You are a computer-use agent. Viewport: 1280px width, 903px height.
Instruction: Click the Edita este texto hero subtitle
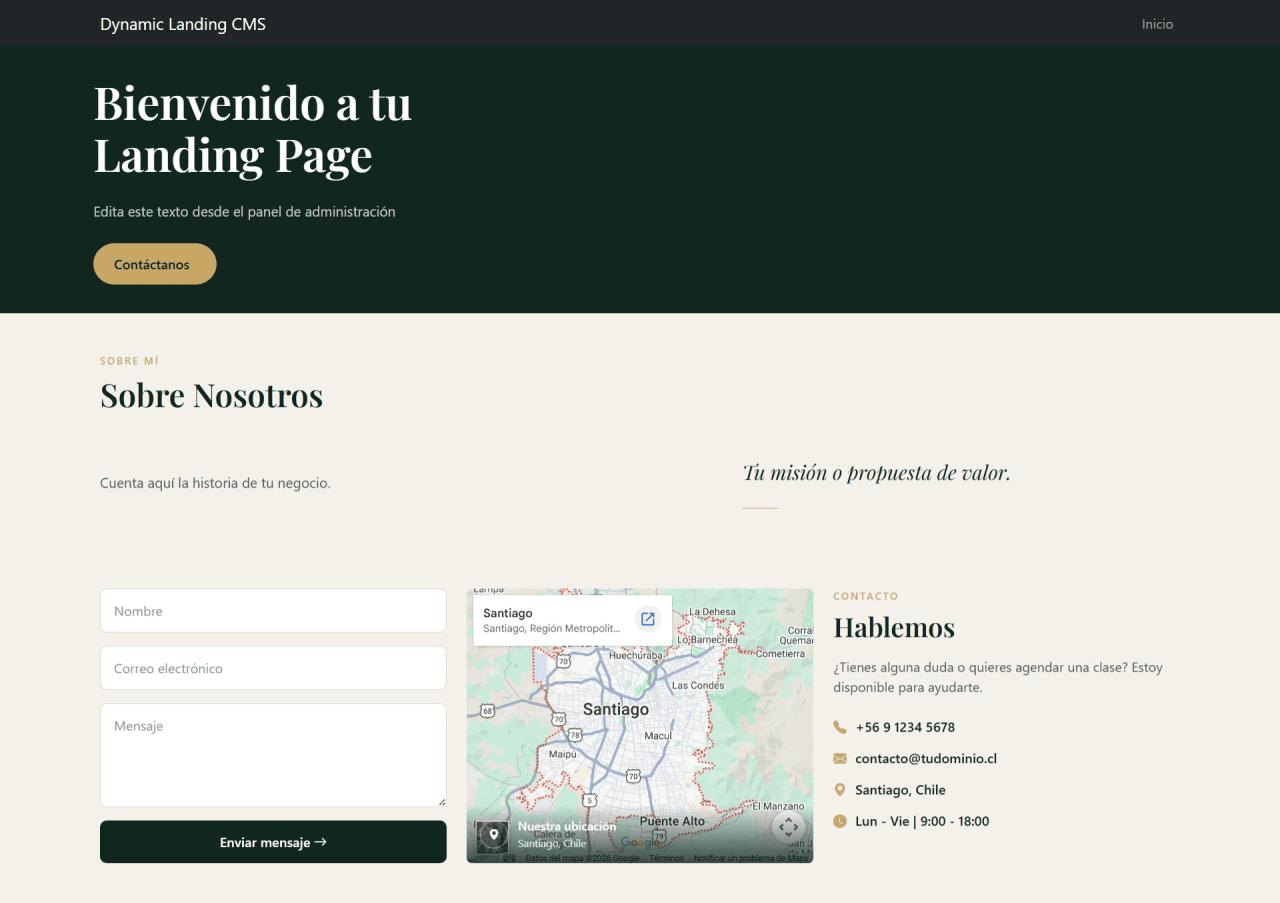click(x=244, y=212)
